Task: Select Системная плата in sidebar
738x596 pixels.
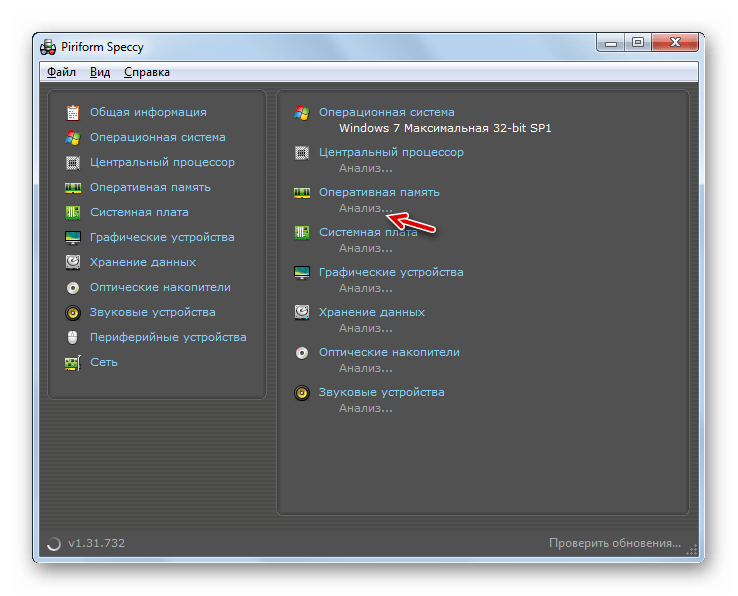Action: pos(139,212)
